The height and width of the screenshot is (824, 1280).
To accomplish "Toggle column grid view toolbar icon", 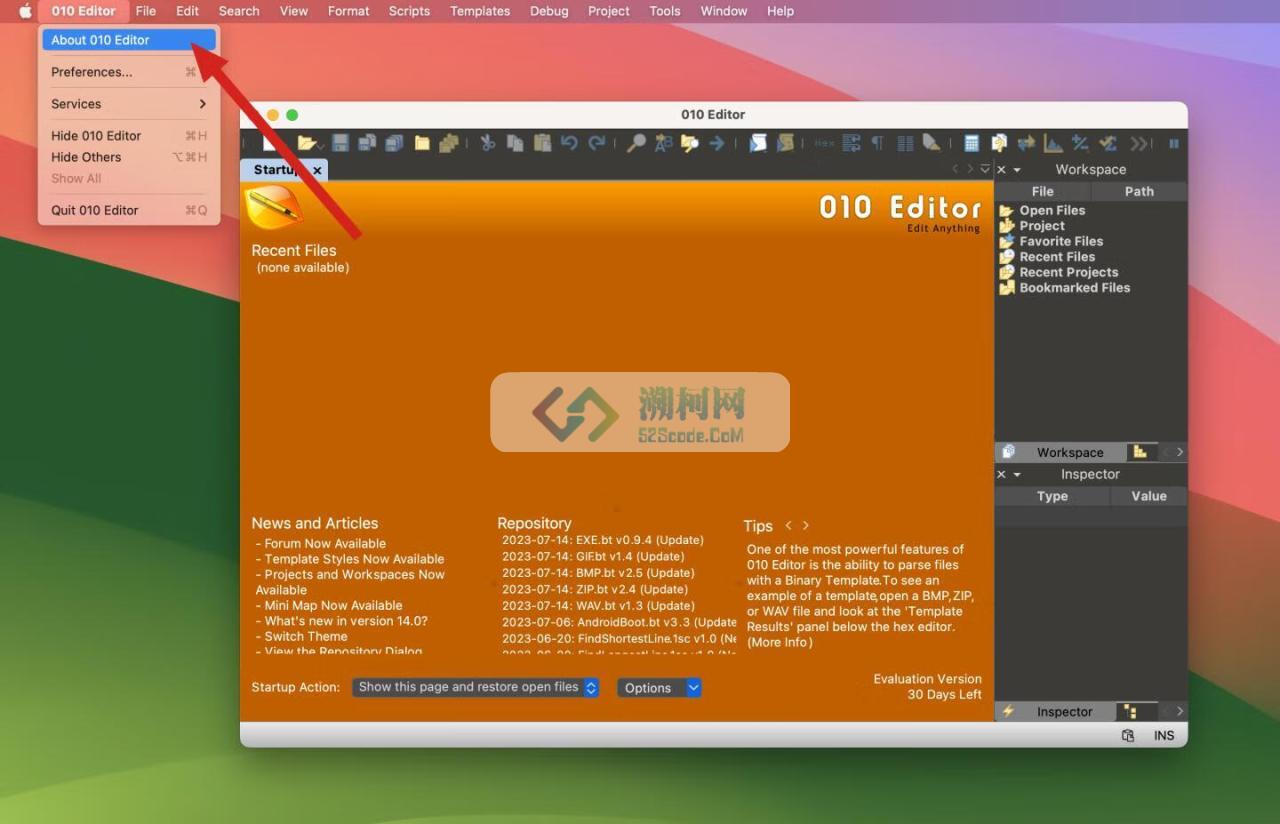I will click(x=905, y=143).
